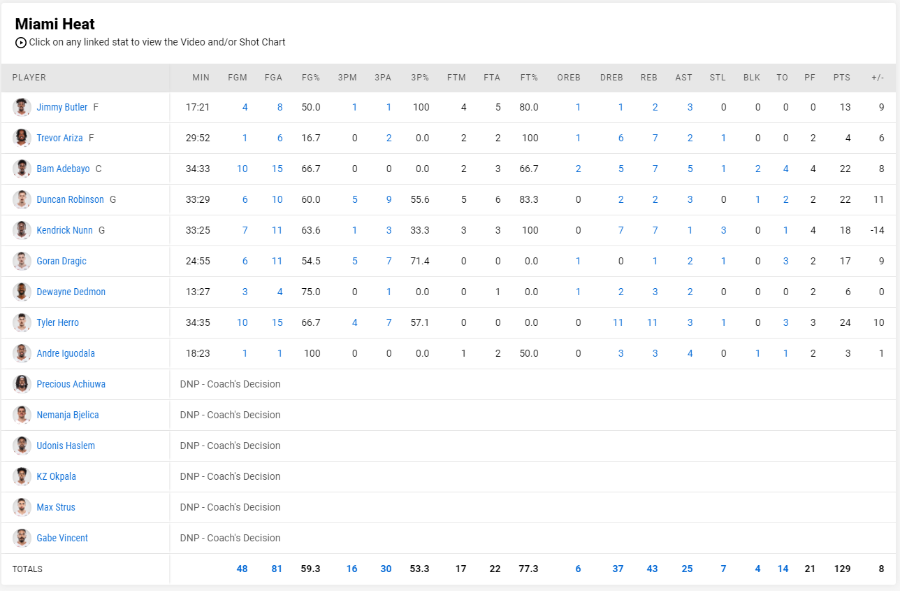The image size is (900, 591).
Task: Click Goran Dragic's player headshot
Action: pyautogui.click(x=22, y=261)
